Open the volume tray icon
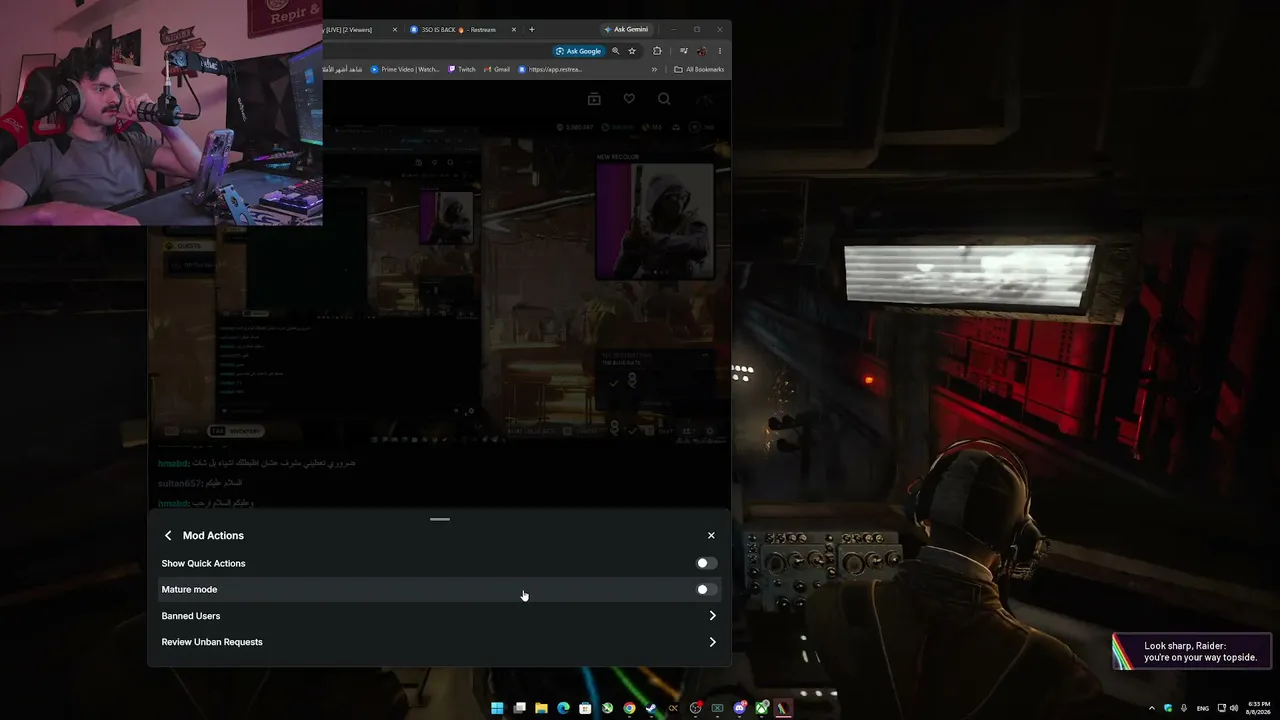Screen dimensions: 1280x720 [1233, 708]
